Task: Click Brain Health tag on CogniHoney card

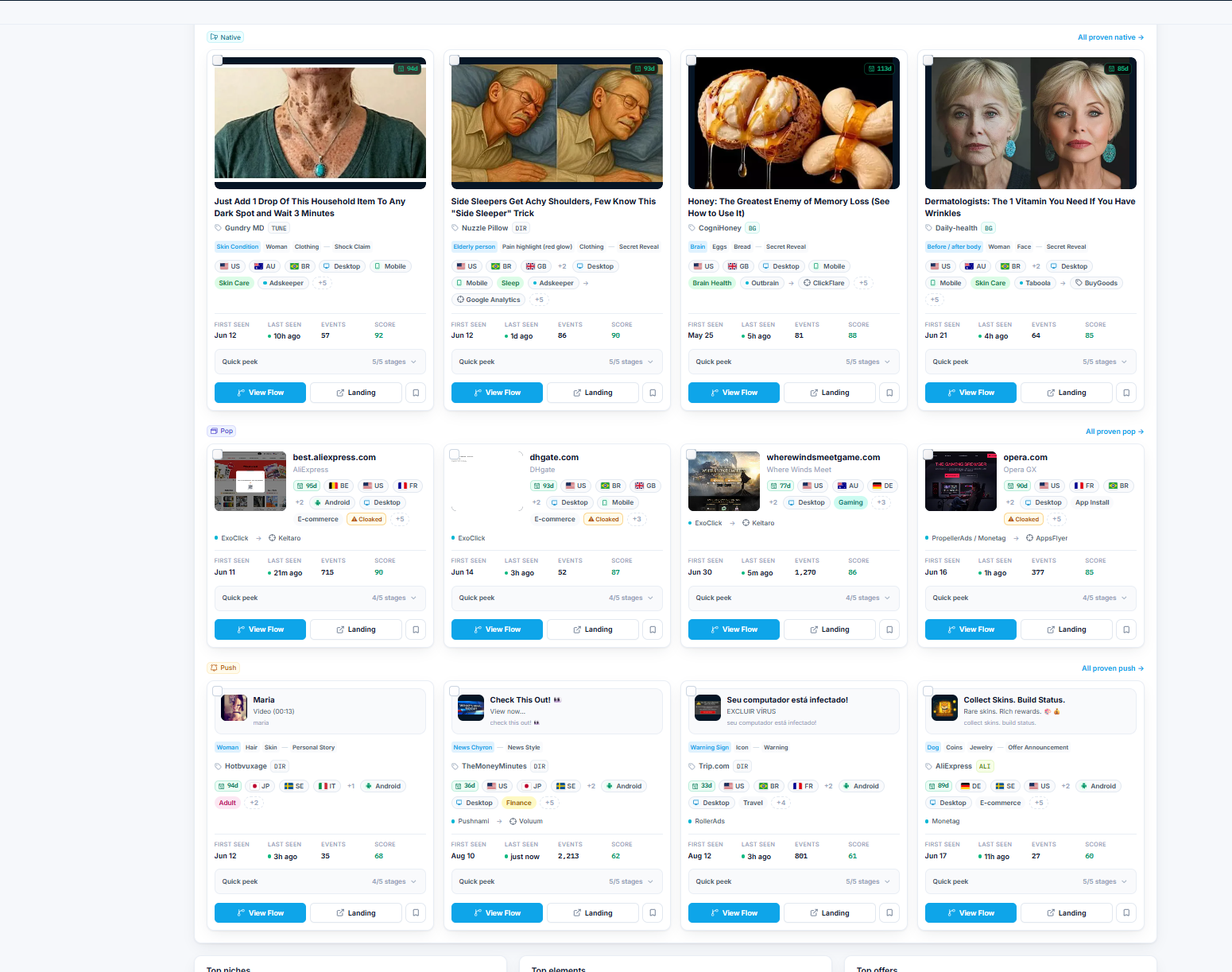Action: (x=712, y=283)
